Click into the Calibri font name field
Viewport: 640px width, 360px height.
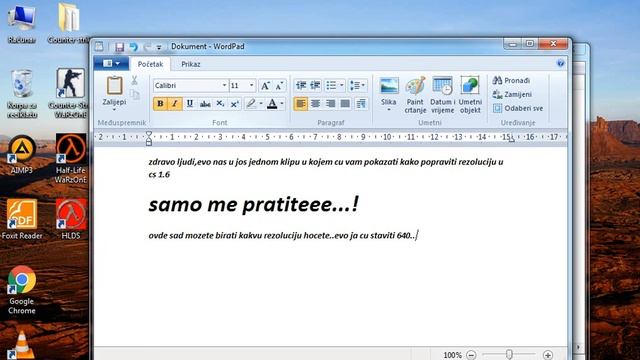click(x=187, y=85)
